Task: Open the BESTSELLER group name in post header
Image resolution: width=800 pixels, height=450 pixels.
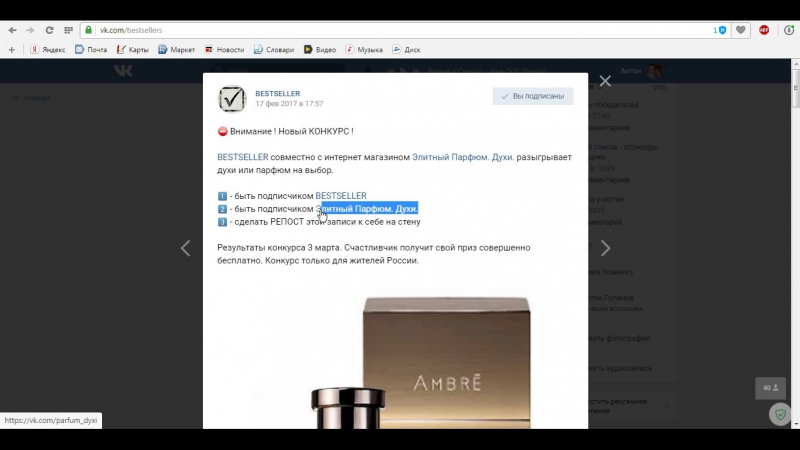Action: (x=278, y=93)
